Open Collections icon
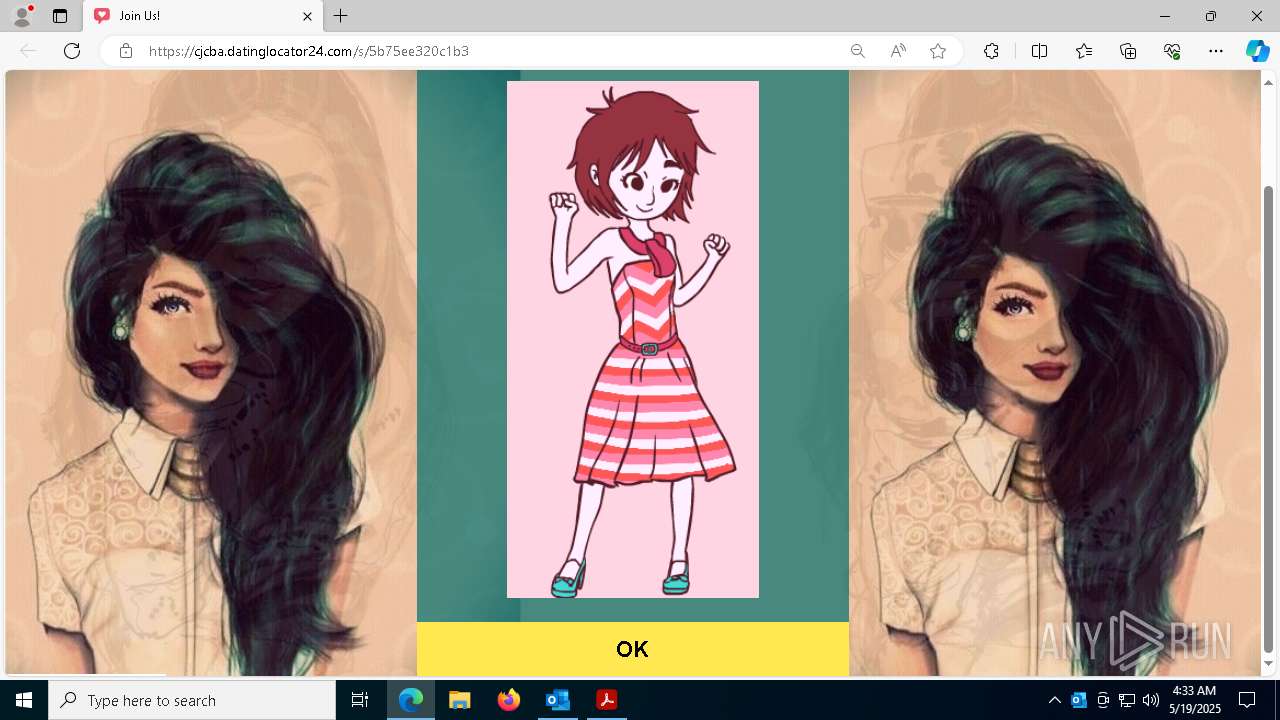 (x=1128, y=51)
